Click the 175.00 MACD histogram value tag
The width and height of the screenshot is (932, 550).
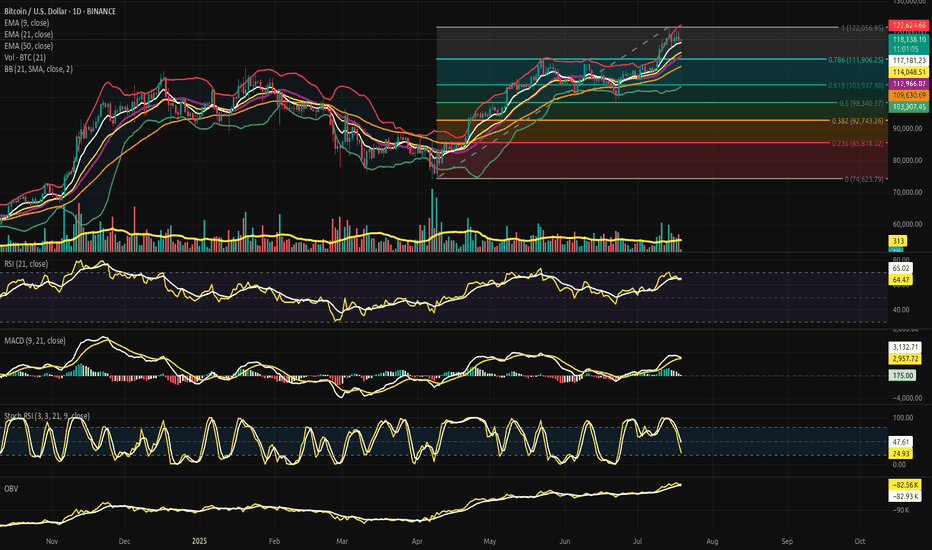click(x=902, y=376)
